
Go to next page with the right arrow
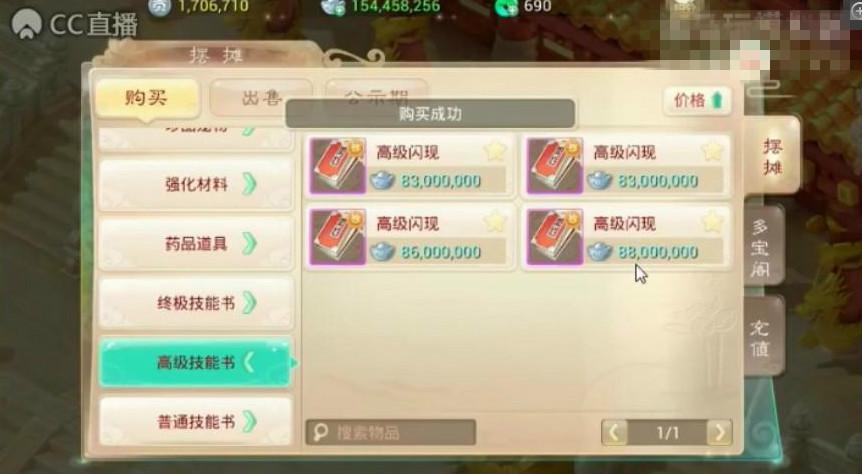(x=719, y=433)
